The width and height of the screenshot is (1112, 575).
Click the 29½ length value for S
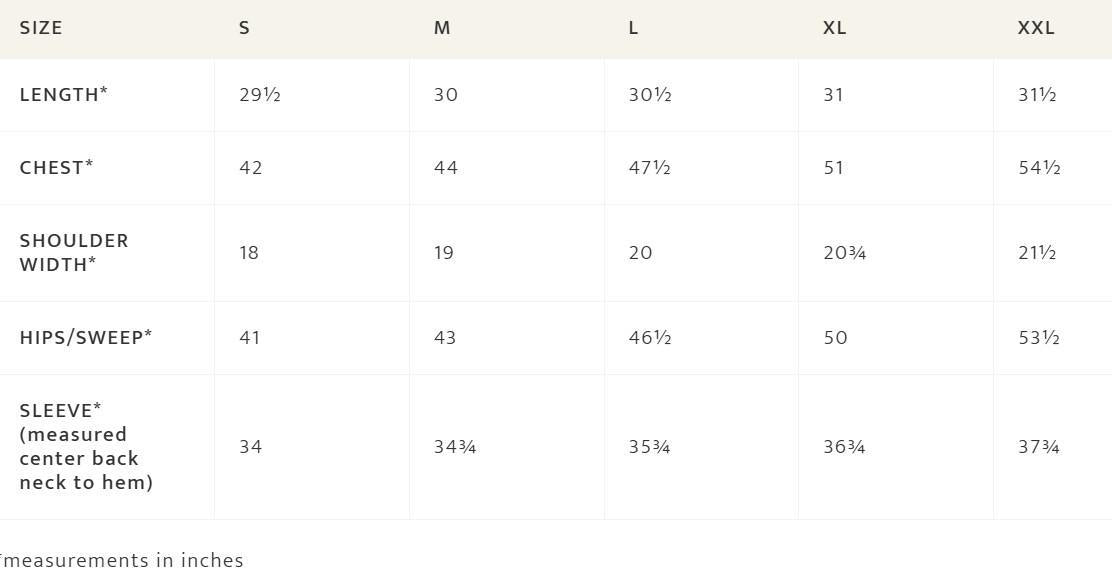tap(260, 95)
